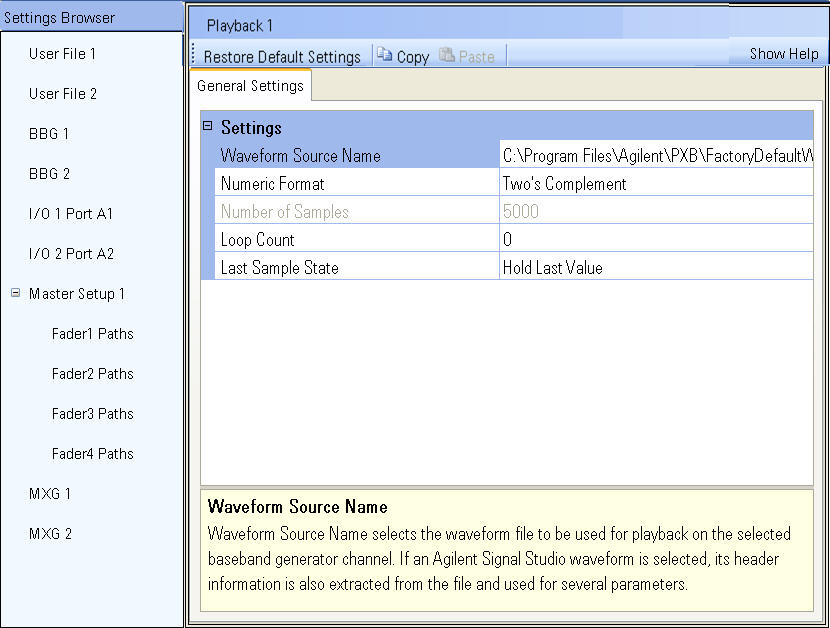The width and height of the screenshot is (830, 628).
Task: Choose Fader3 Paths in tree
Action: pyautogui.click(x=92, y=414)
